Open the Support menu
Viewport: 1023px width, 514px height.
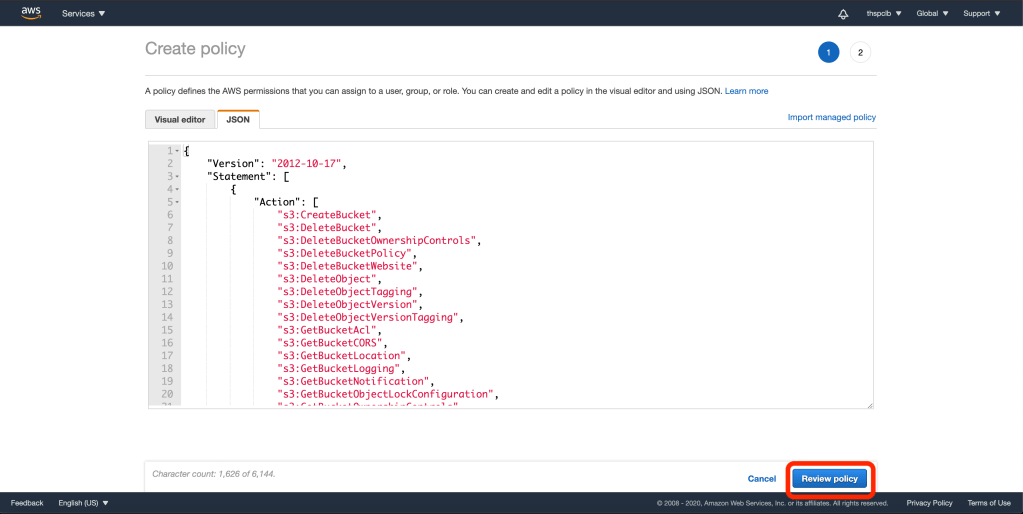coord(981,14)
